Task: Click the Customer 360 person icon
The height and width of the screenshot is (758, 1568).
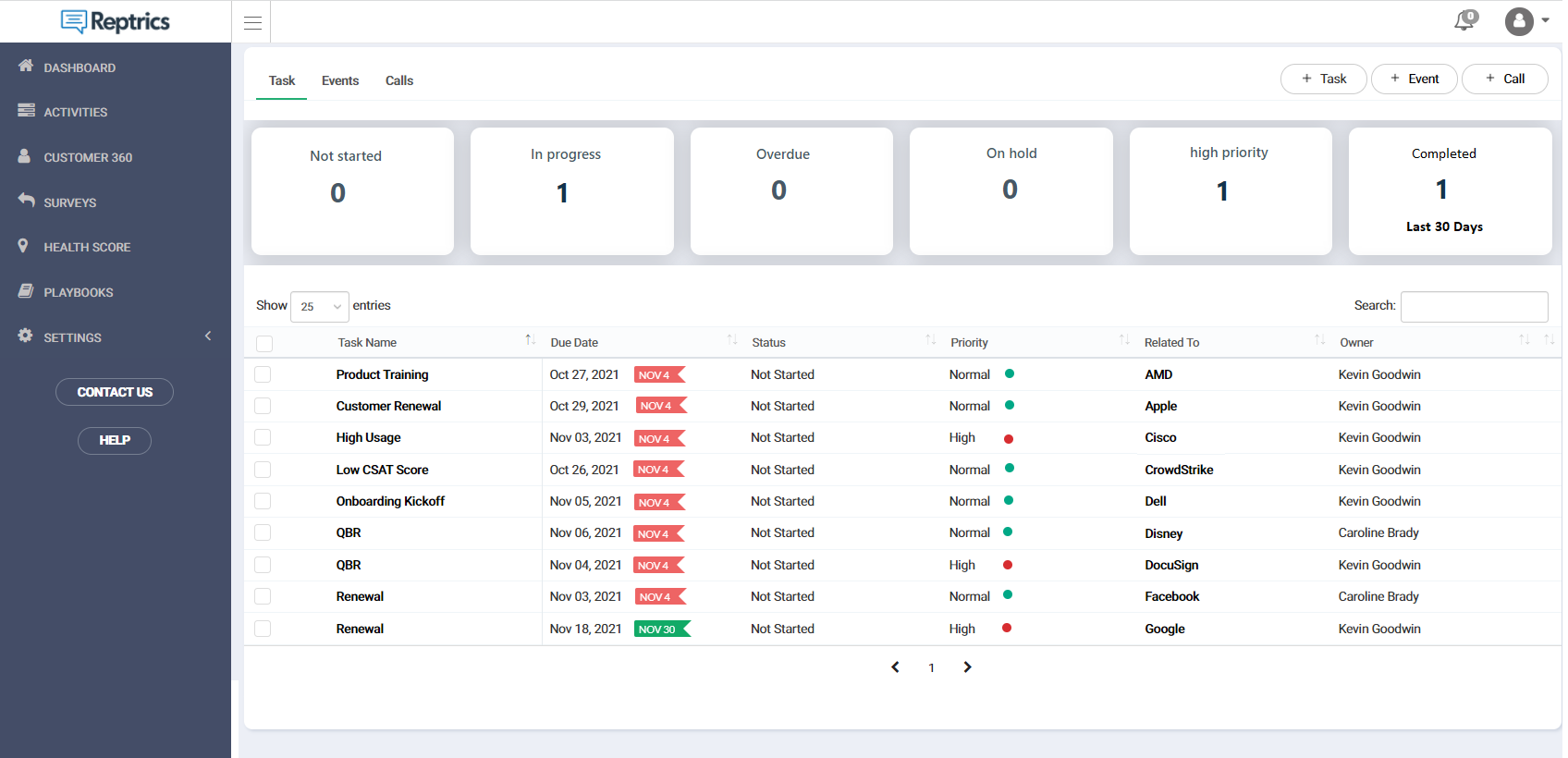Action: pos(25,156)
